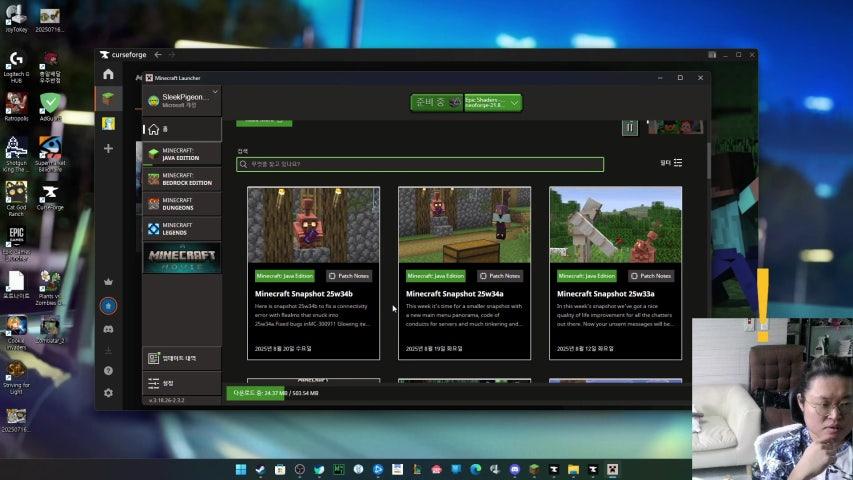The image size is (853, 480).
Task: Select Minecraft Dungeons in sidebar
Action: pos(182,204)
